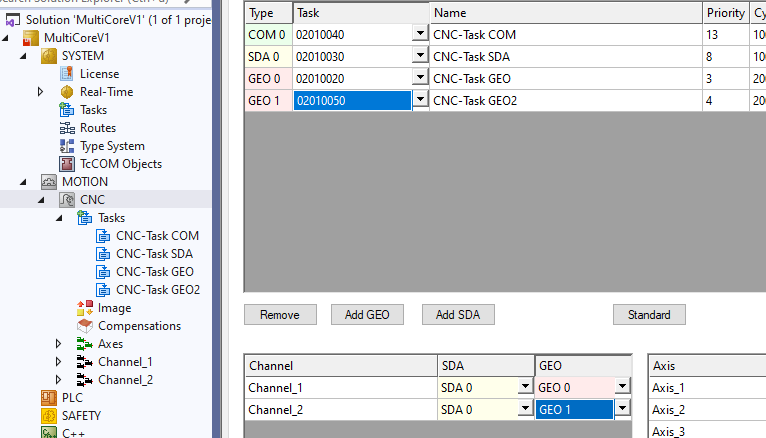766x438 pixels.
Task: Select CNC-Task GEO2 in the tree
Action: [158, 290]
